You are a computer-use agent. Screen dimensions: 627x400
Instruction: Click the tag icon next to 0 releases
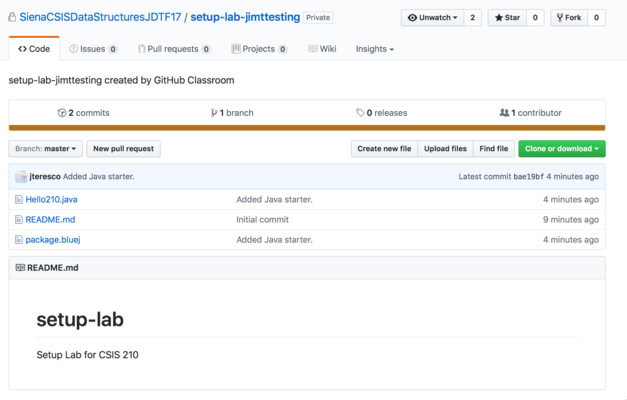point(360,112)
